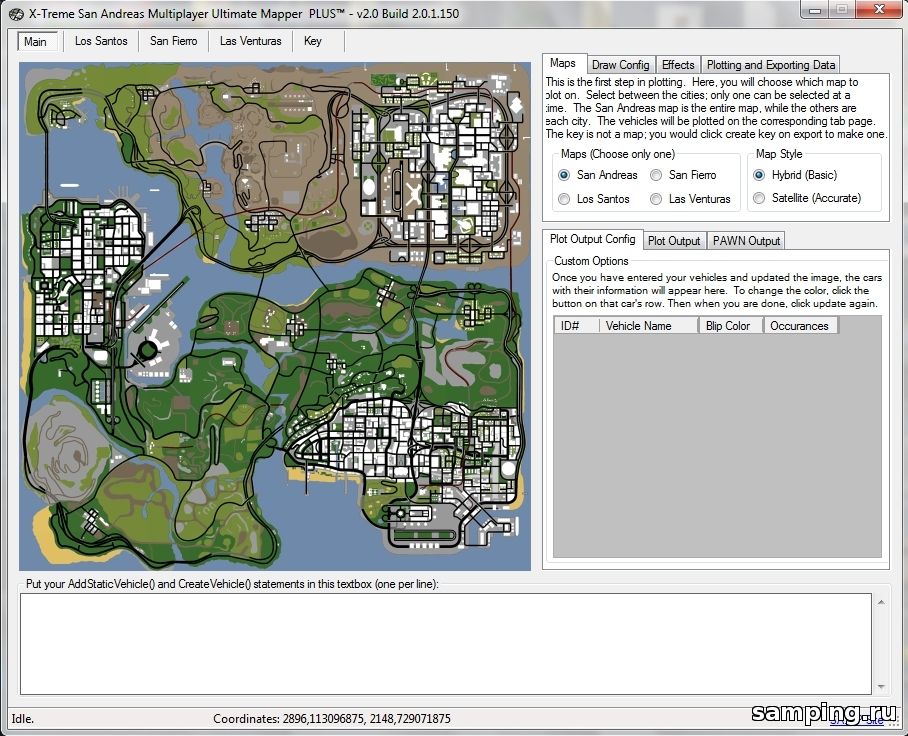This screenshot has height=736, width=908.
Task: Switch to the Plot Output tab
Action: coord(674,241)
